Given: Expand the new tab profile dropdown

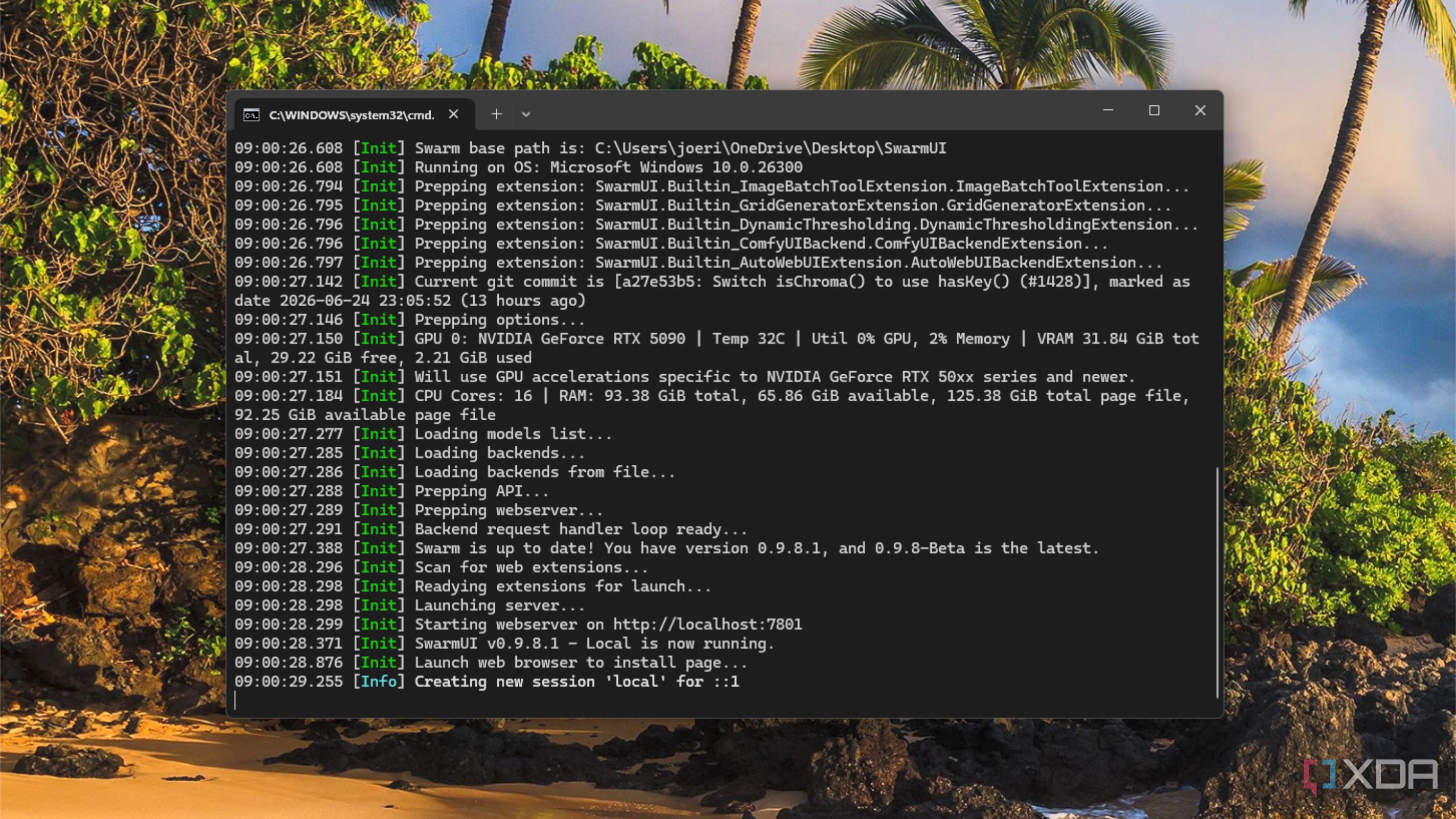Looking at the screenshot, I should tap(525, 114).
